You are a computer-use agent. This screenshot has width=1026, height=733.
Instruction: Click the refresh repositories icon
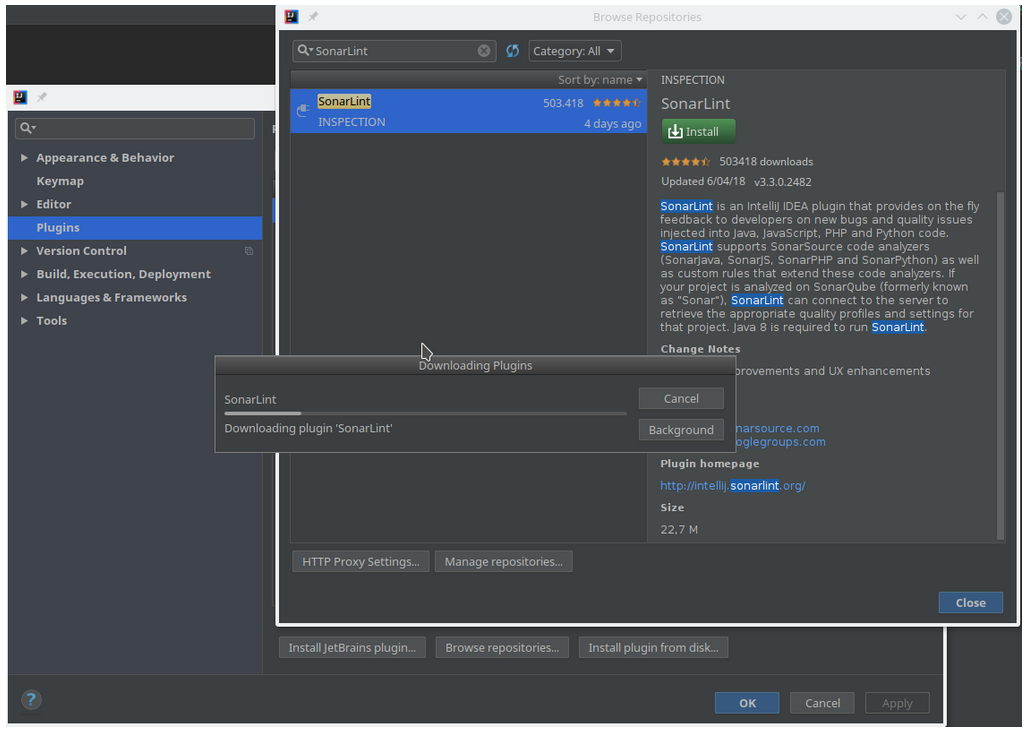(x=512, y=51)
